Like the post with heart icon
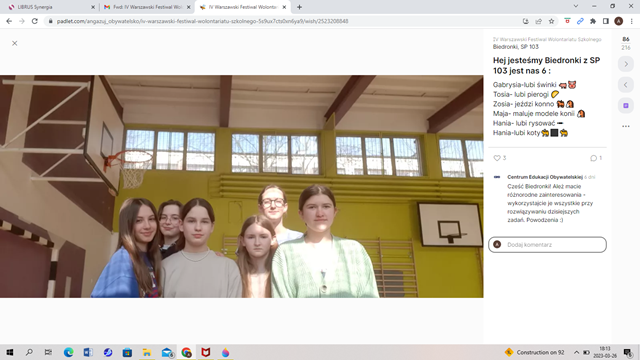 point(497,158)
